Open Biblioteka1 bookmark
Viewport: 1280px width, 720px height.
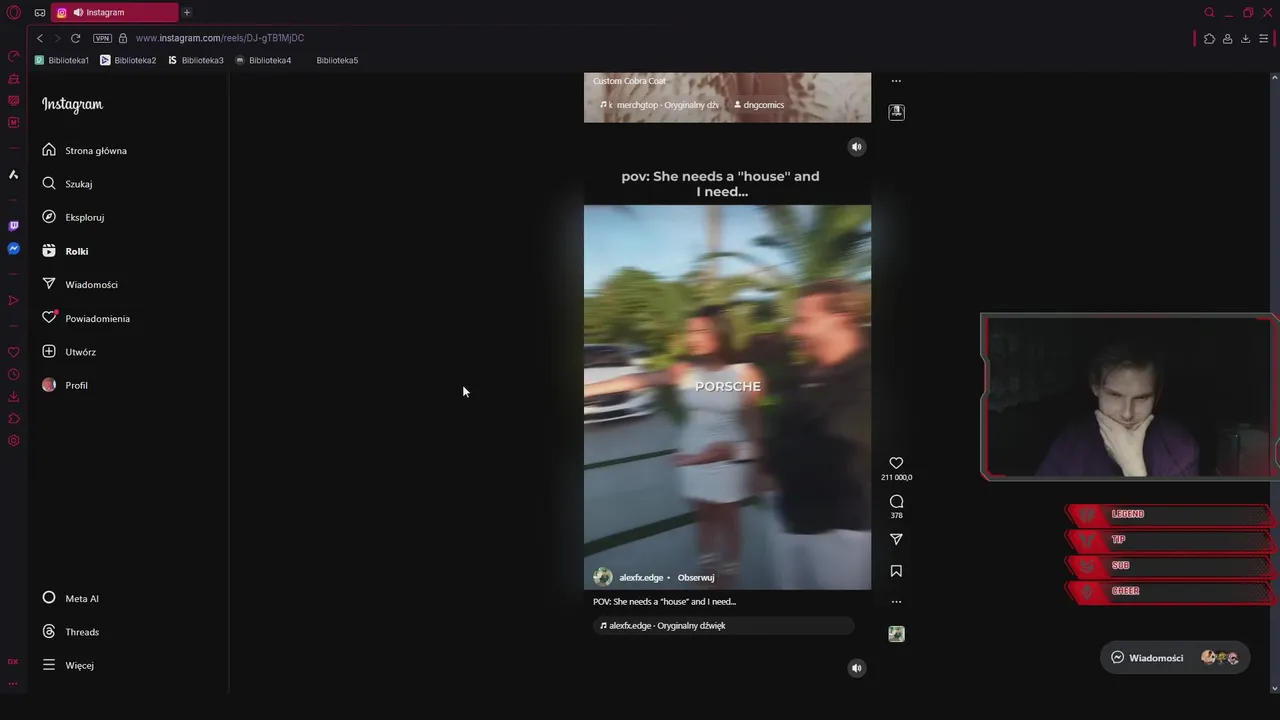point(62,60)
